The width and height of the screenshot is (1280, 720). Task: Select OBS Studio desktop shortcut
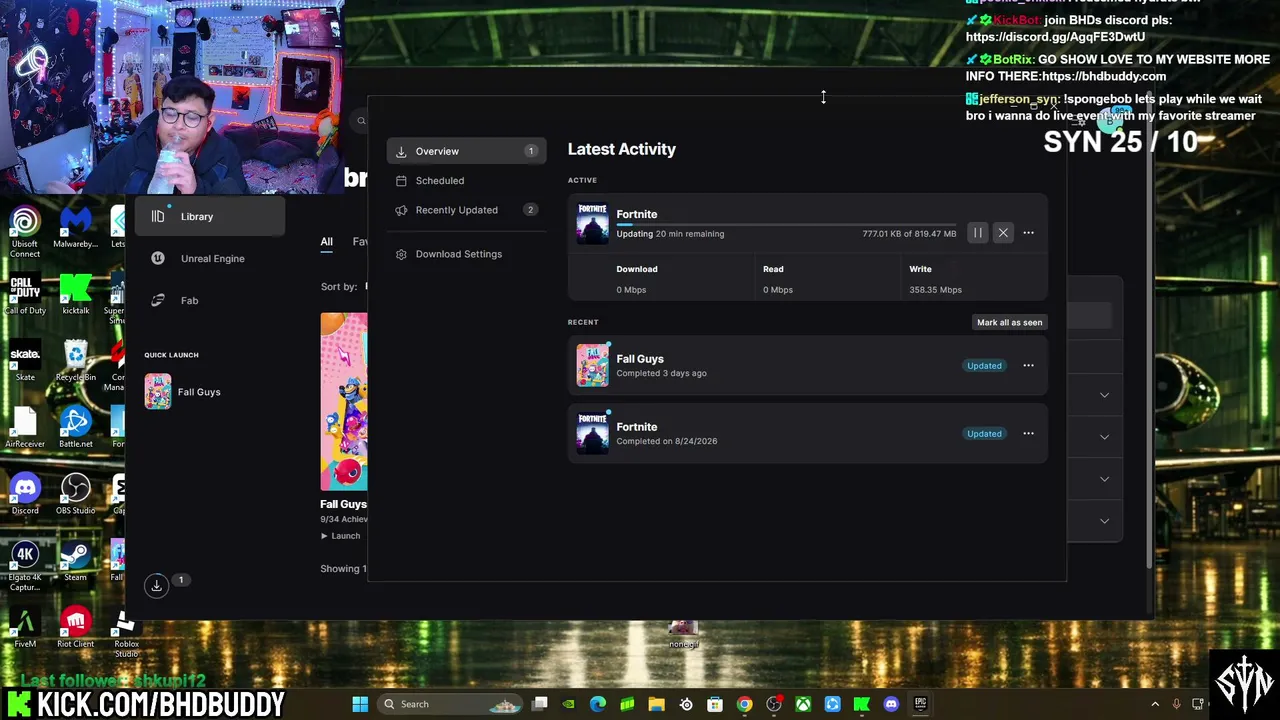point(76,496)
